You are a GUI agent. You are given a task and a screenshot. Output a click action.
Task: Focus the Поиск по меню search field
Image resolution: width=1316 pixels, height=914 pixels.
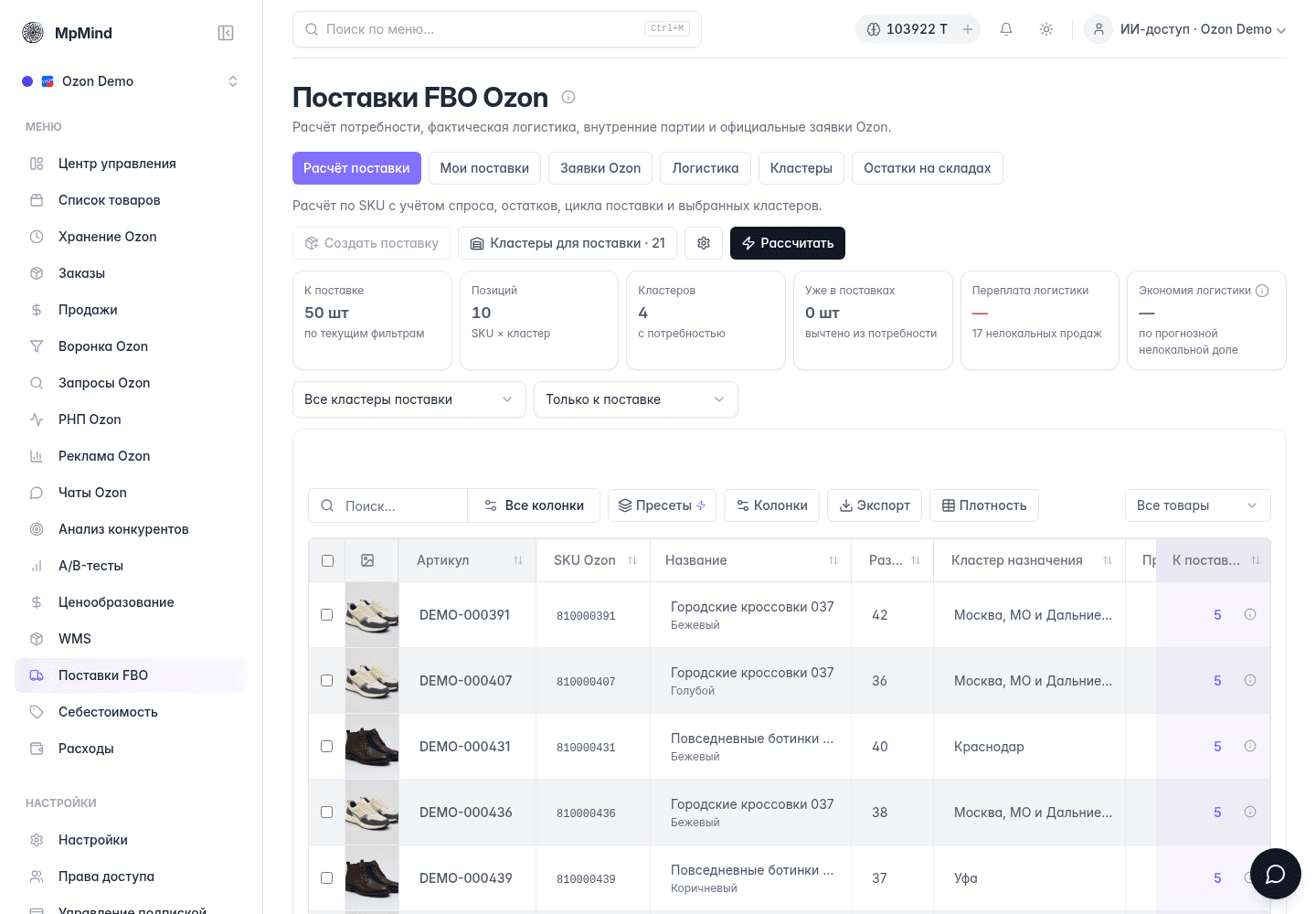click(497, 29)
